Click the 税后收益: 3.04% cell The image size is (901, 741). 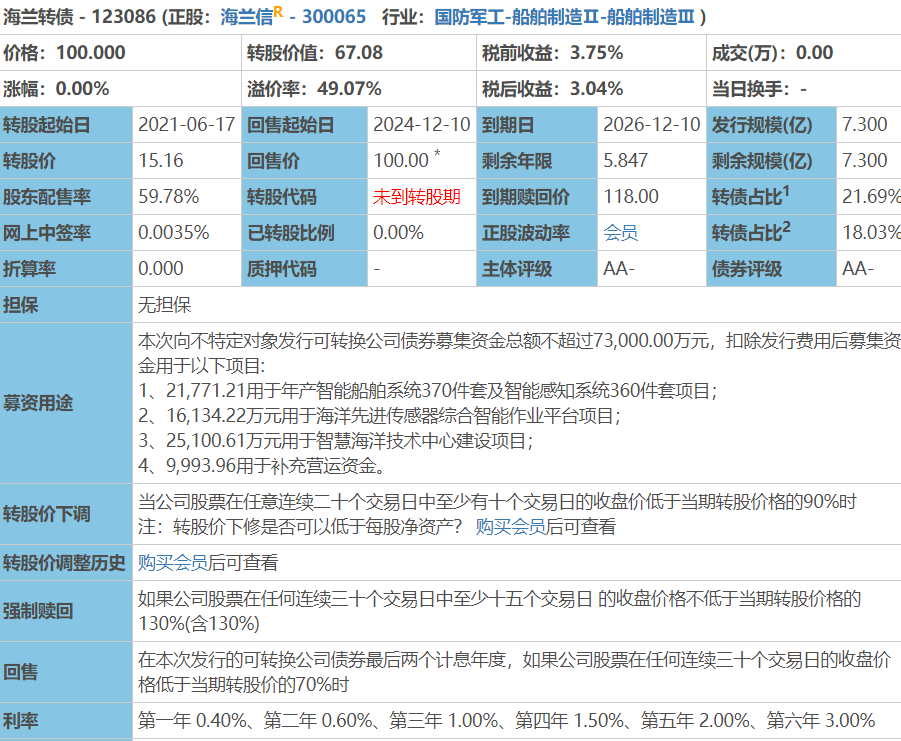point(591,89)
